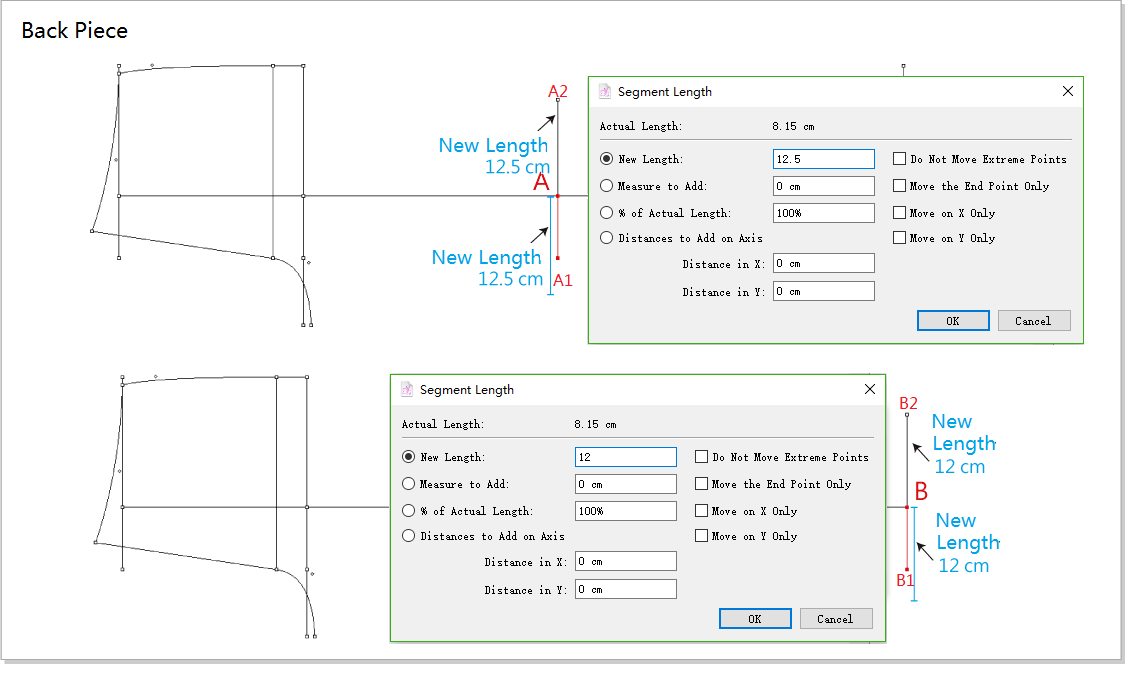
Task: Close the Segment Length dialog showing 12.5
Action: (1067, 91)
